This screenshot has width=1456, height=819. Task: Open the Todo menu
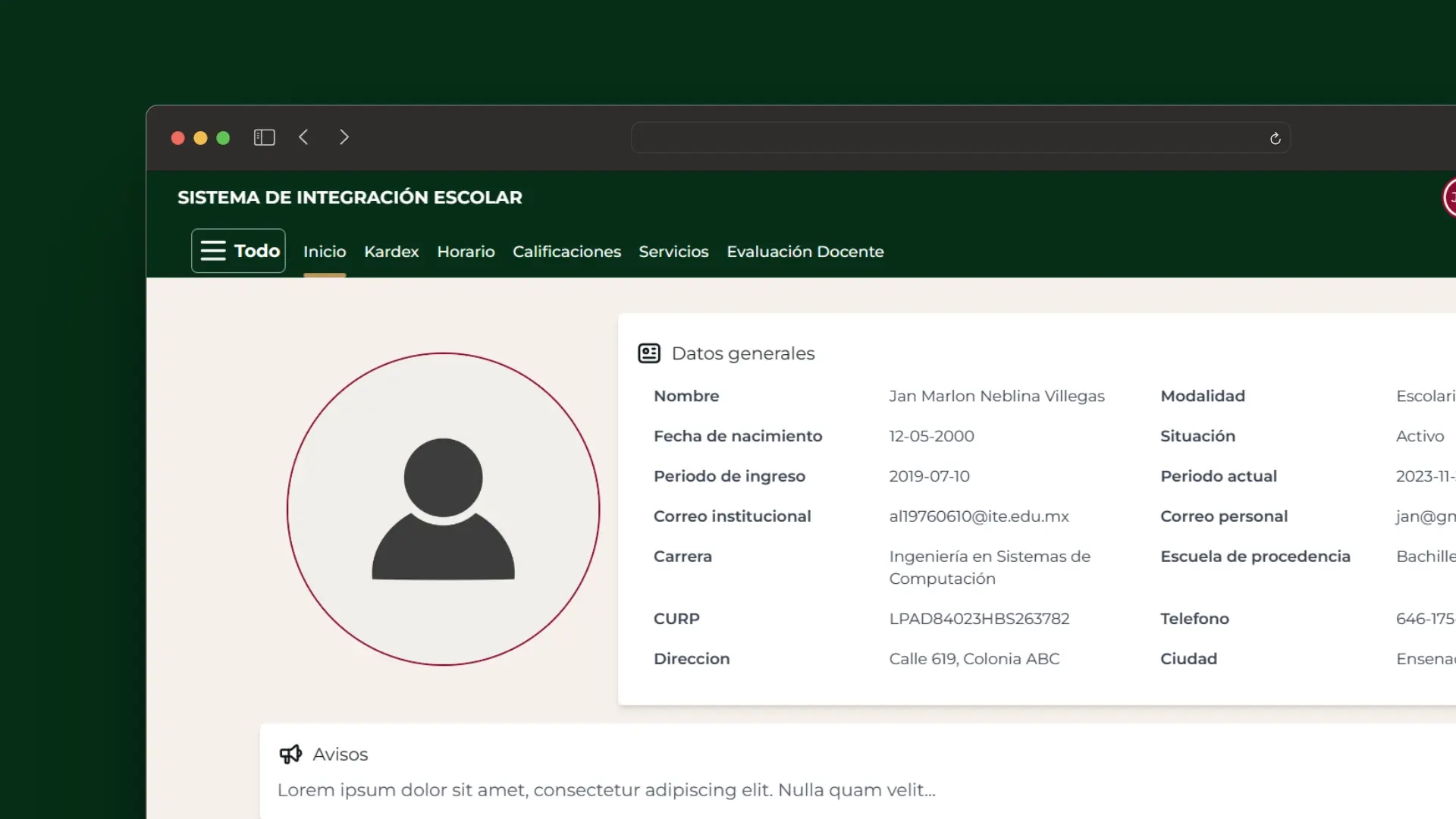pyautogui.click(x=256, y=251)
